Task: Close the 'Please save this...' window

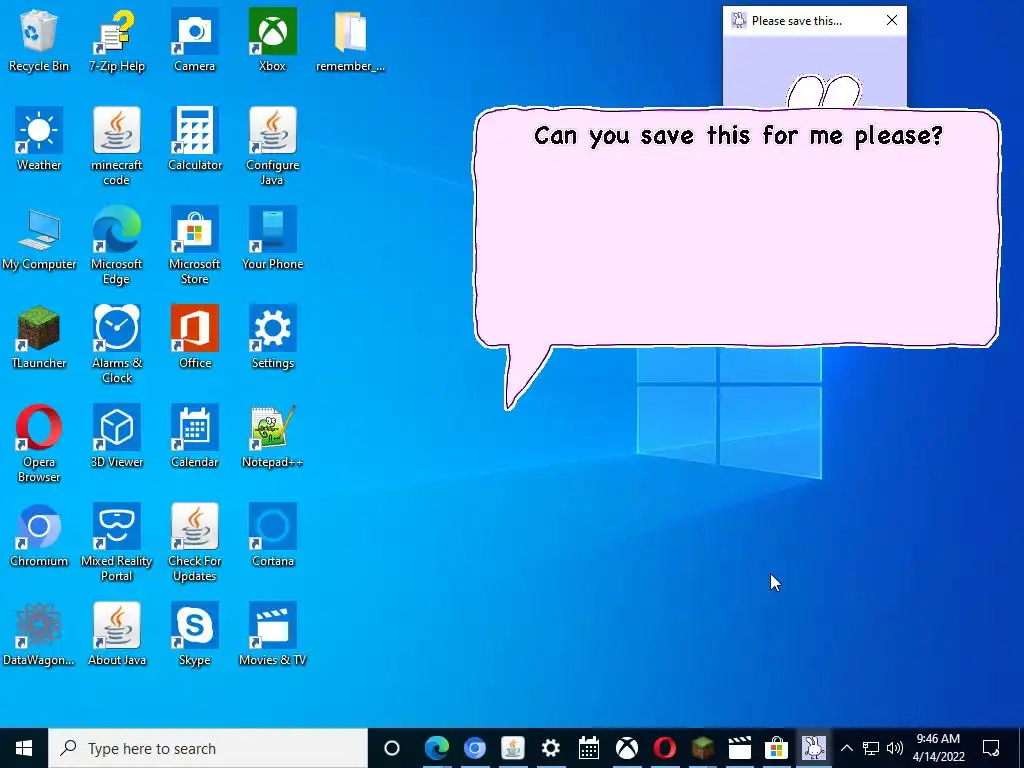Action: (891, 20)
